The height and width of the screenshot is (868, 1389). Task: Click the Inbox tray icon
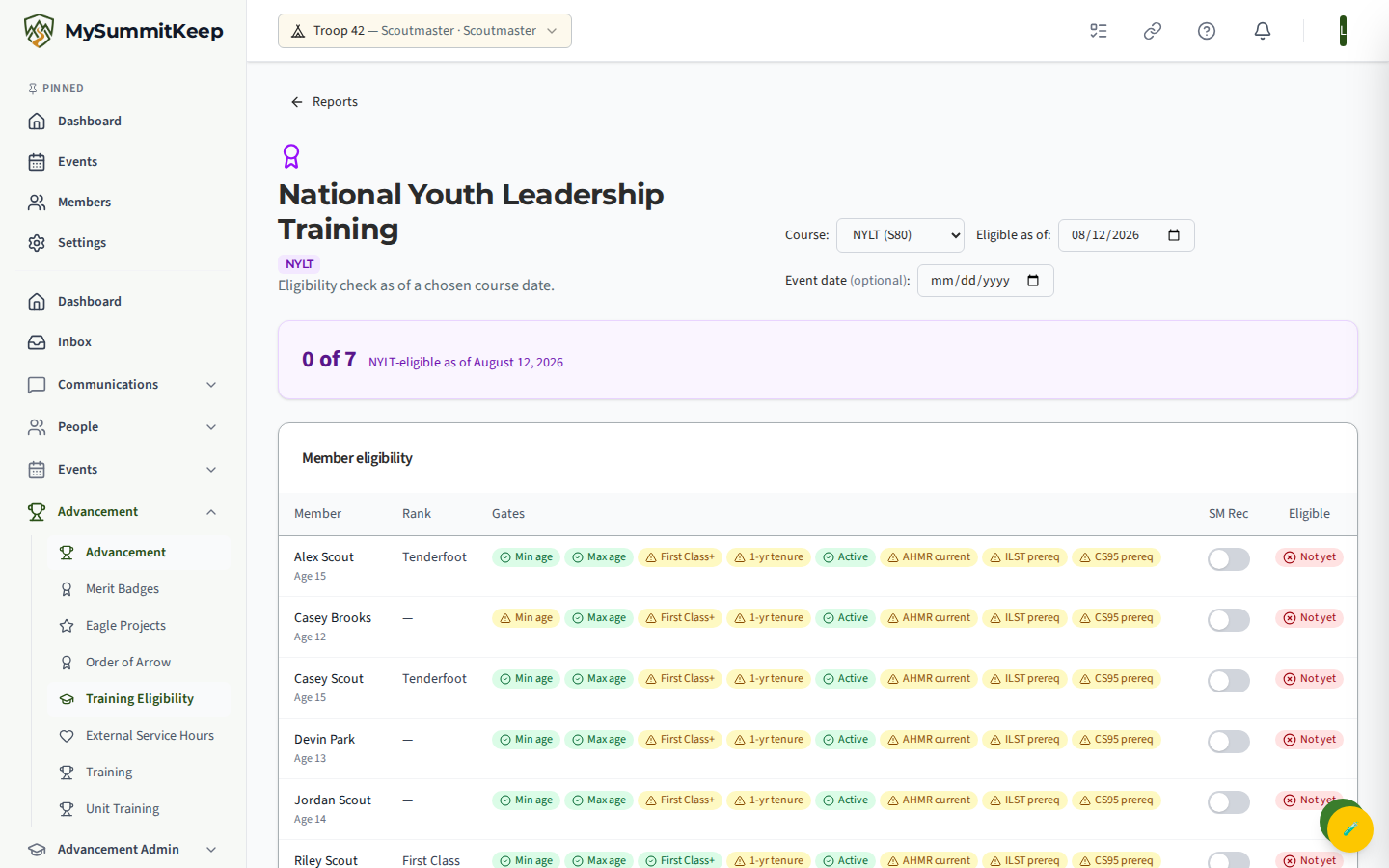tap(37, 342)
